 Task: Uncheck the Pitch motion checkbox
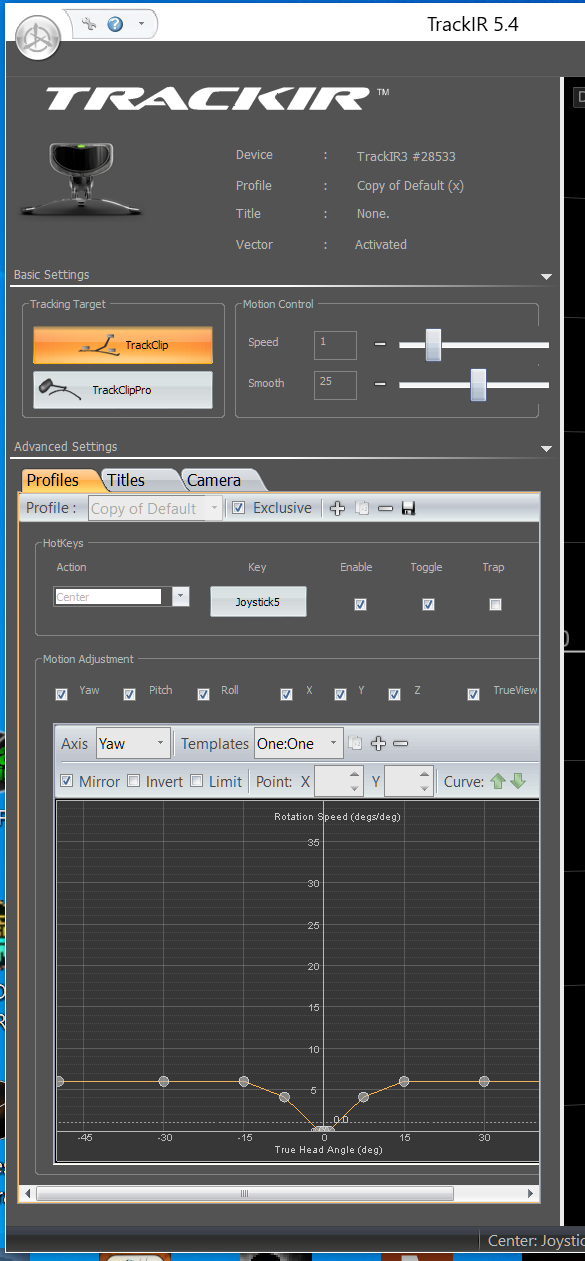pyautogui.click(x=129, y=694)
